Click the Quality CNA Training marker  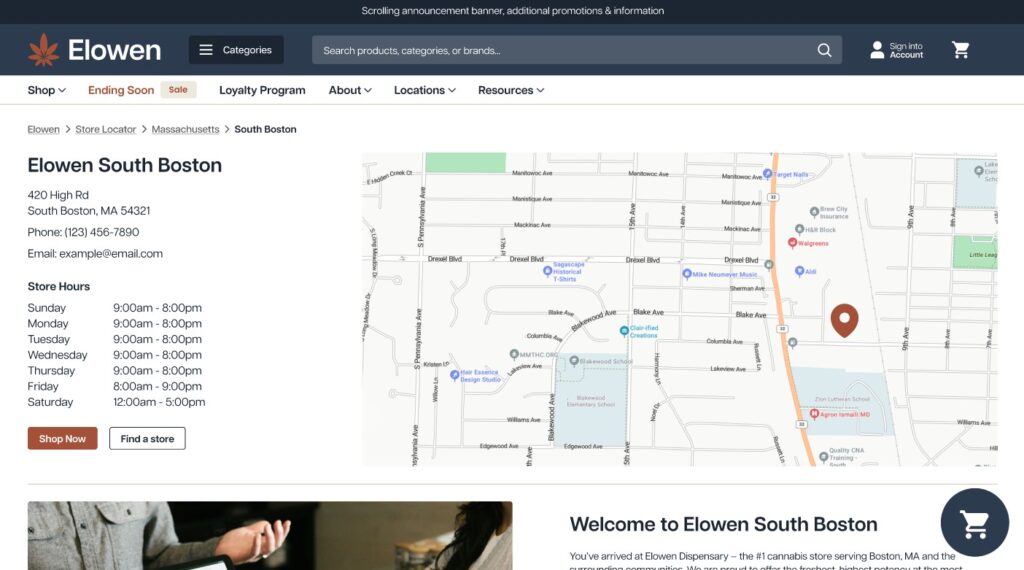tap(823, 456)
